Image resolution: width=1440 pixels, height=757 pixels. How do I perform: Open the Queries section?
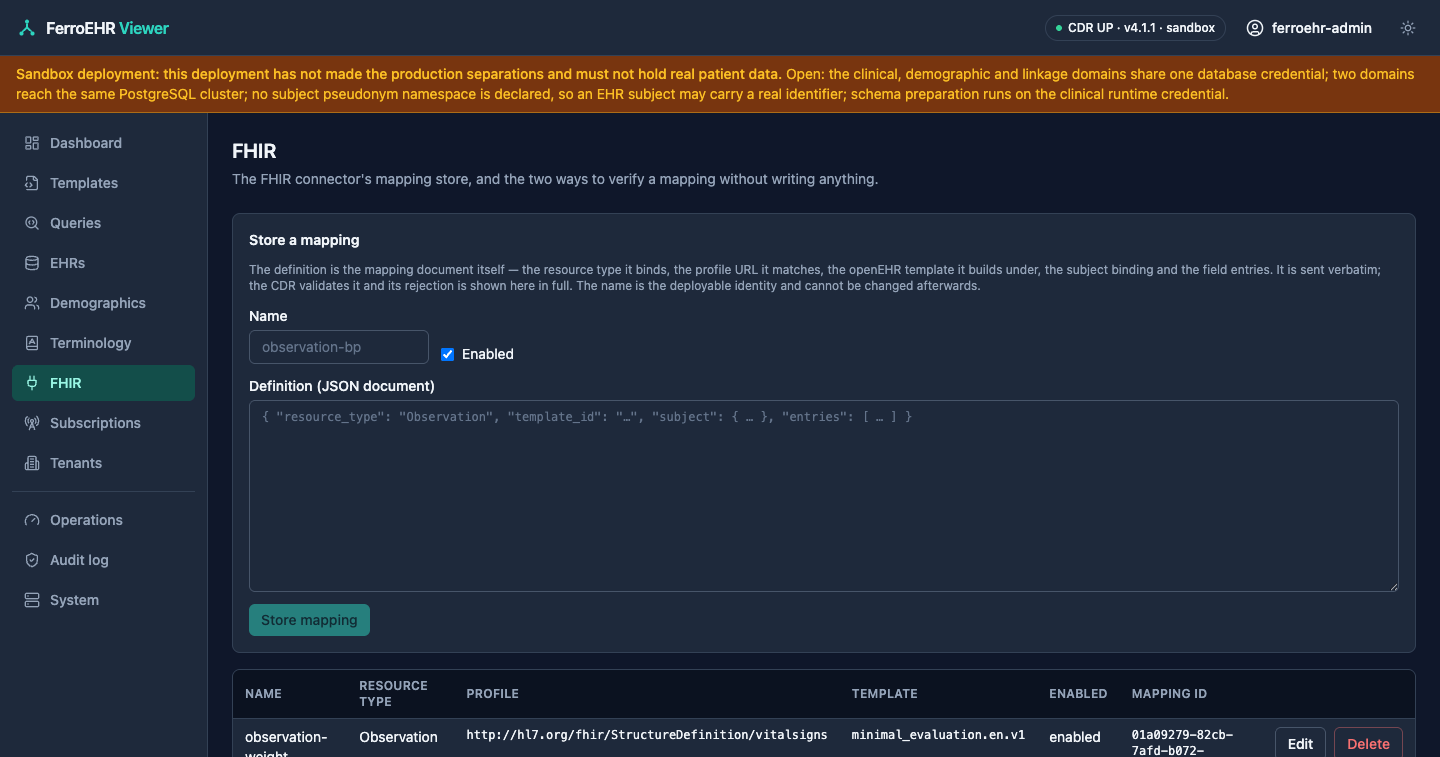[x=103, y=223]
